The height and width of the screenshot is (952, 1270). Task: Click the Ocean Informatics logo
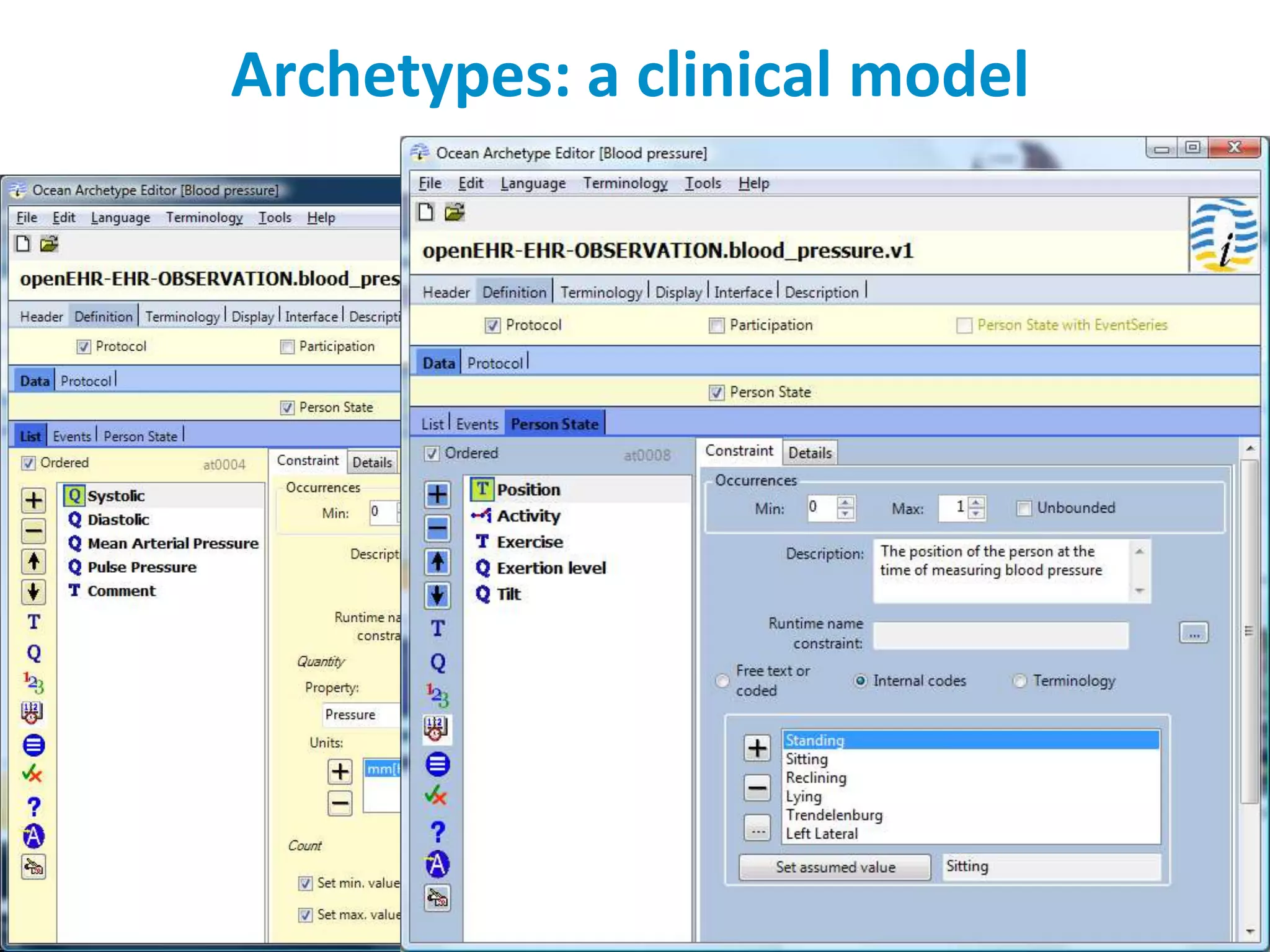coord(1223,236)
